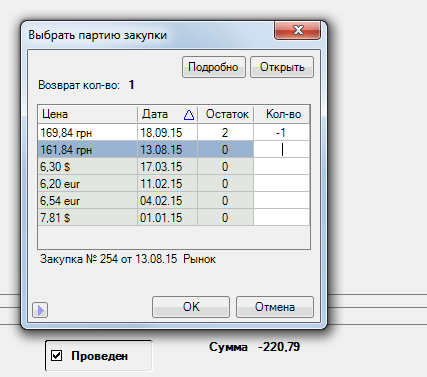Click the Подробно button

214,67
